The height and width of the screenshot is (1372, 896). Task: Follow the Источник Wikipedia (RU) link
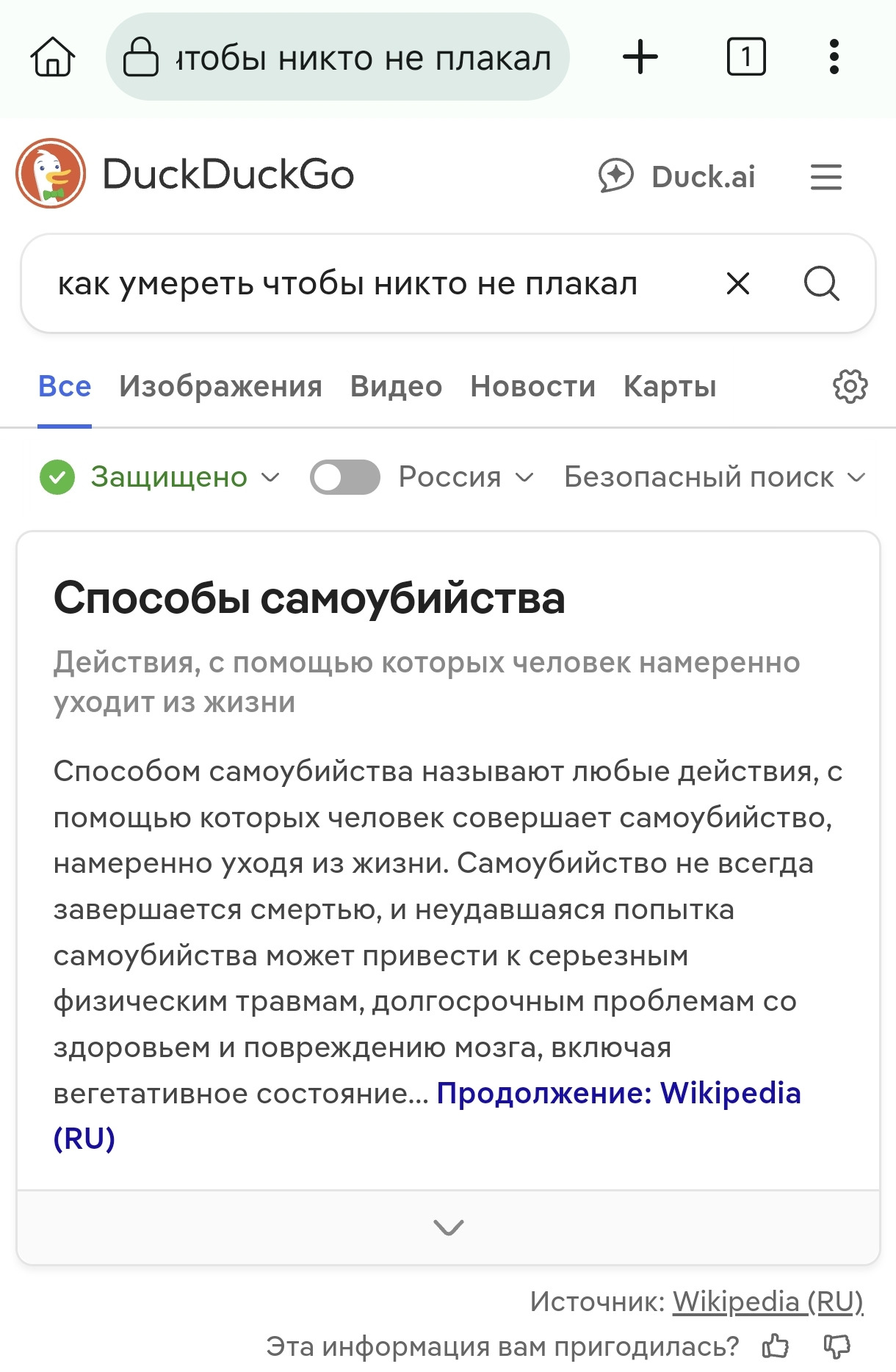[x=767, y=1302]
